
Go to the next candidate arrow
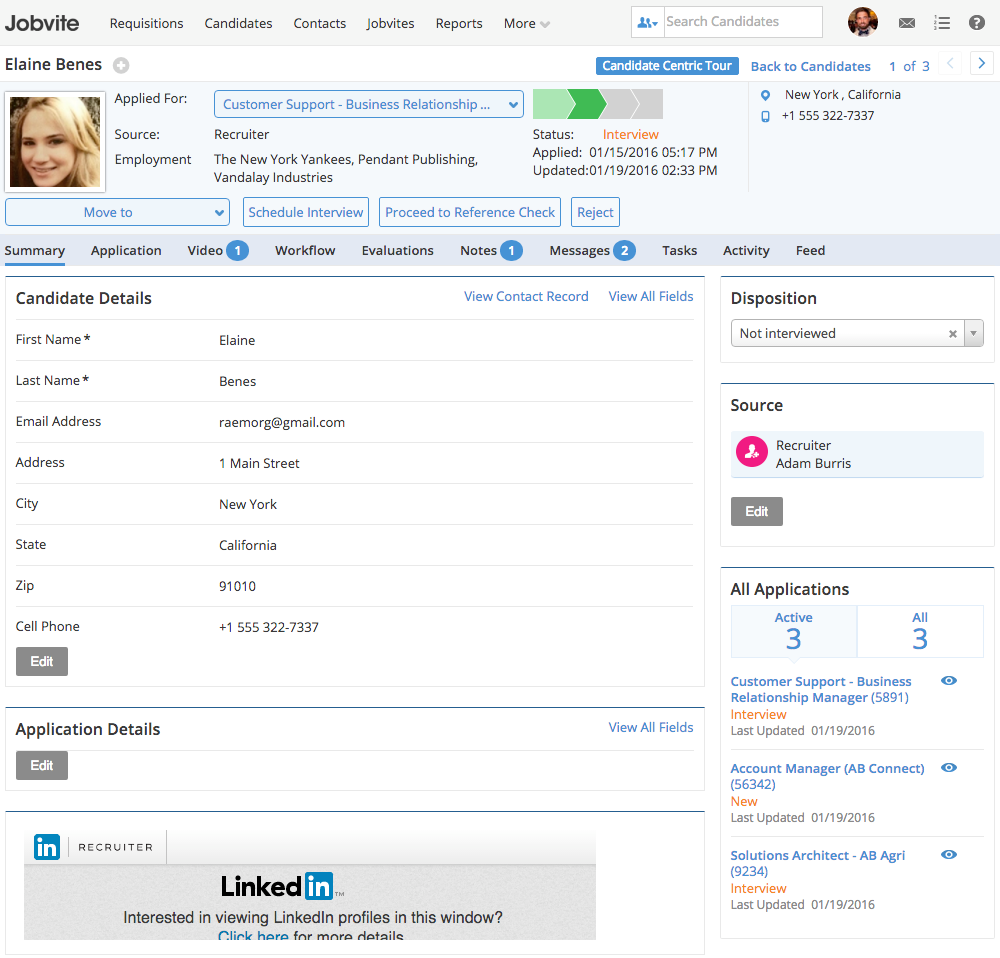(982, 64)
